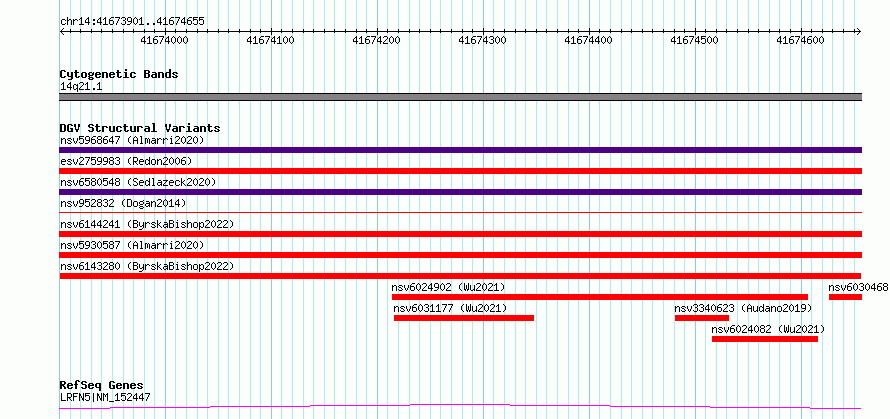Click ruler position 41674100

click(x=271, y=40)
